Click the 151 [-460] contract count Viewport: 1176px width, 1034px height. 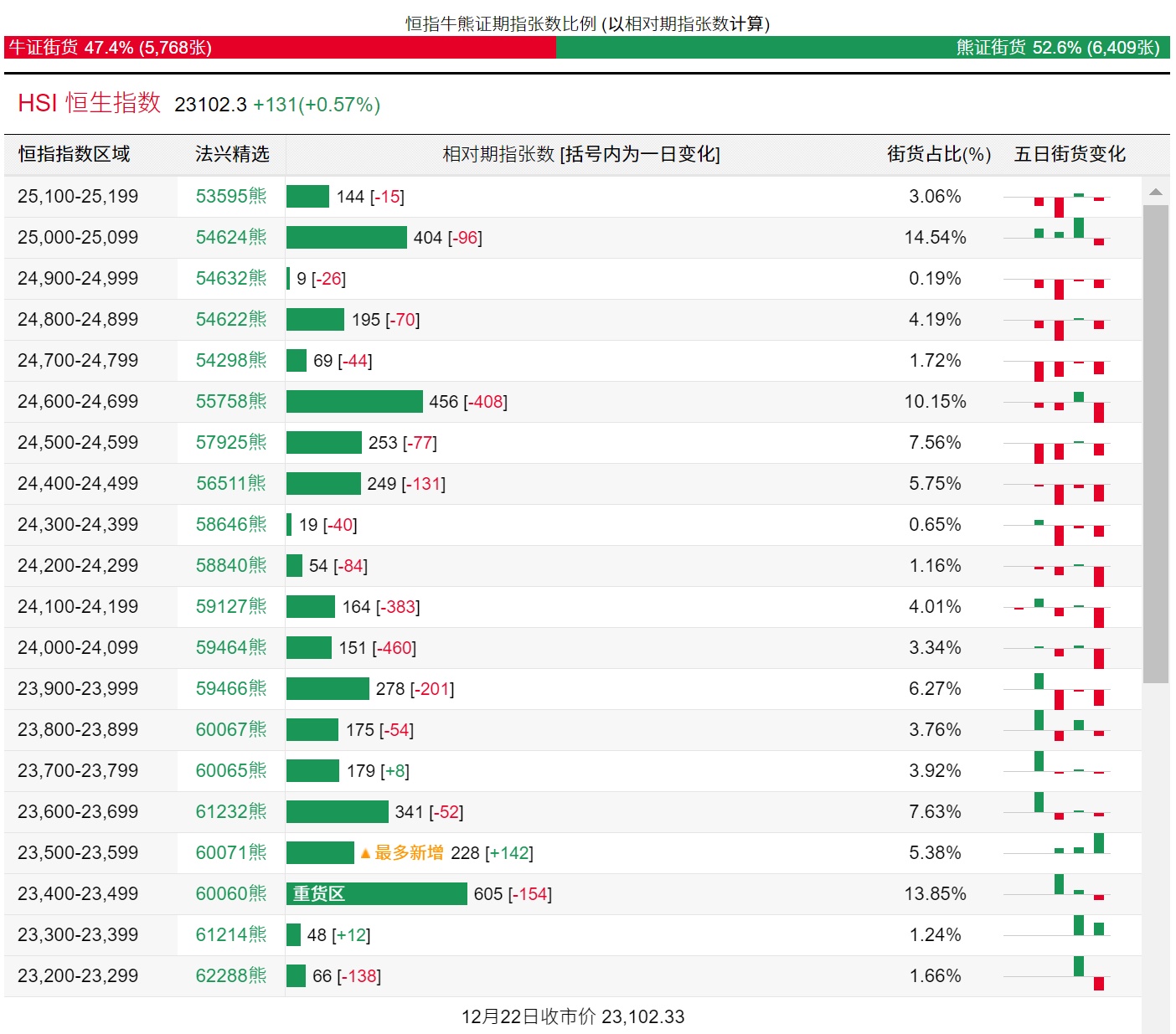click(378, 648)
